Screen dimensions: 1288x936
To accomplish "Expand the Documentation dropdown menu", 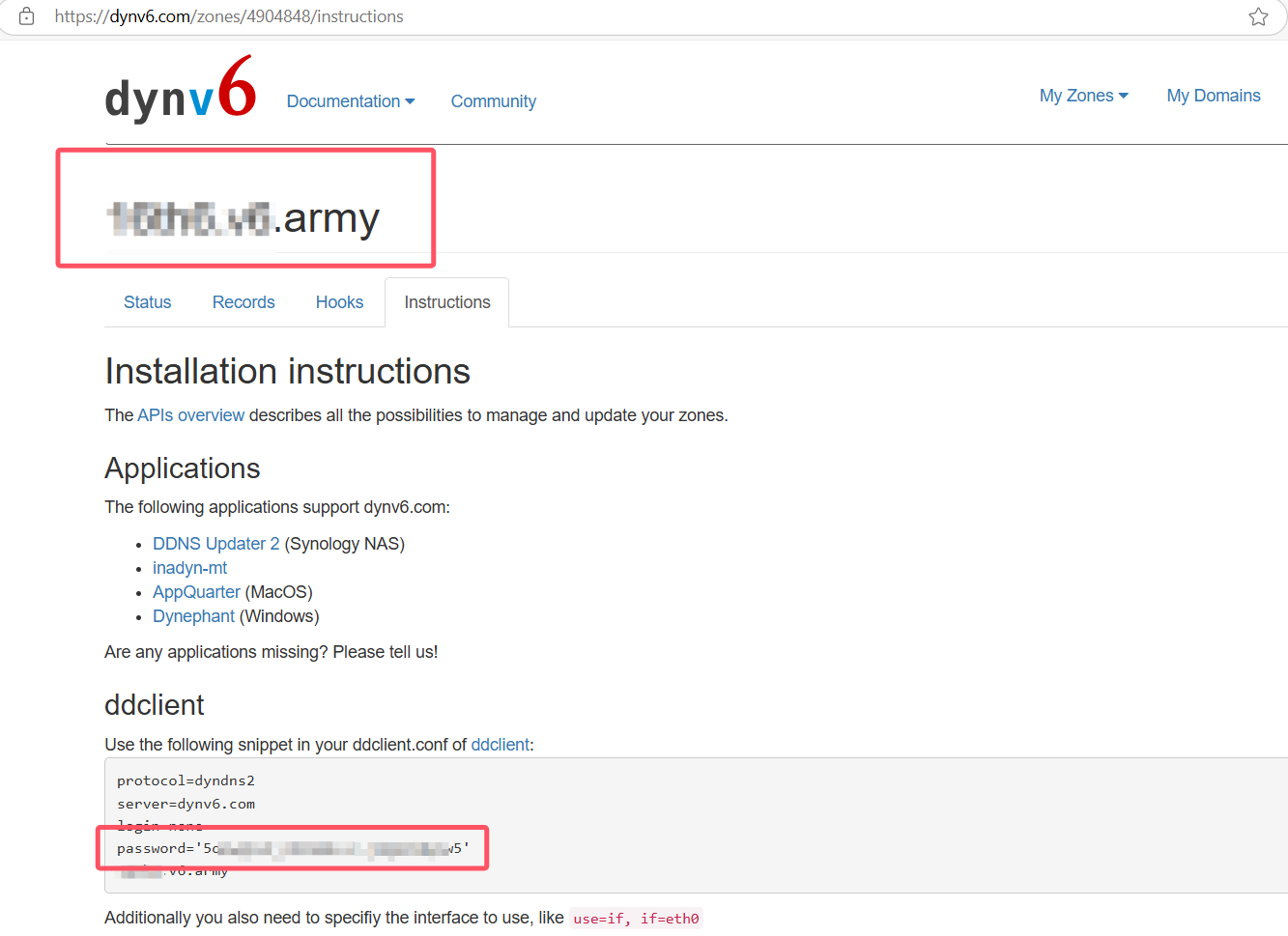I will pyautogui.click(x=350, y=101).
